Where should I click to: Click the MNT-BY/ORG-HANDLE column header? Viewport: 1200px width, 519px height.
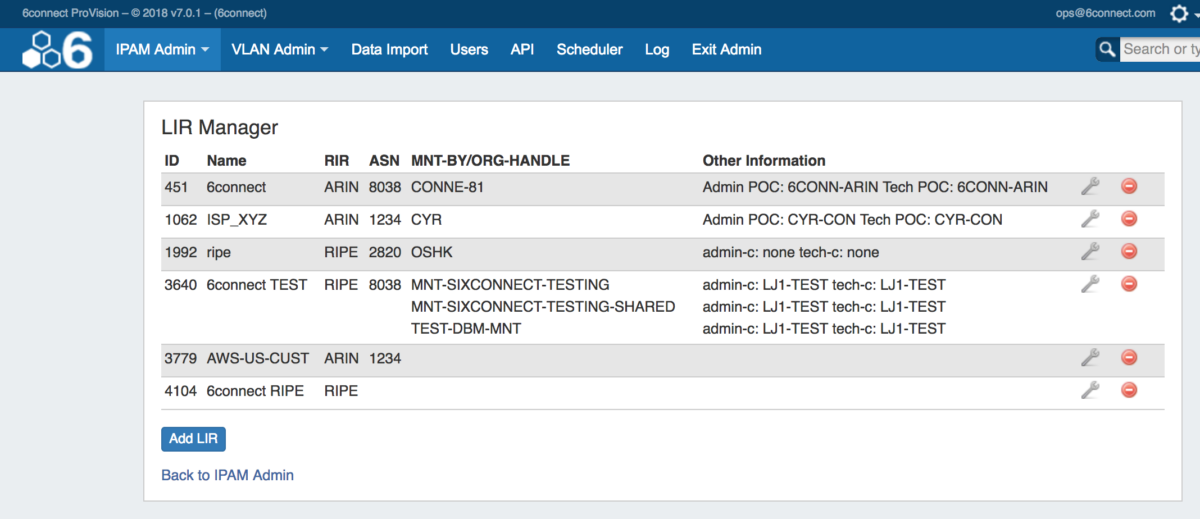[490, 160]
